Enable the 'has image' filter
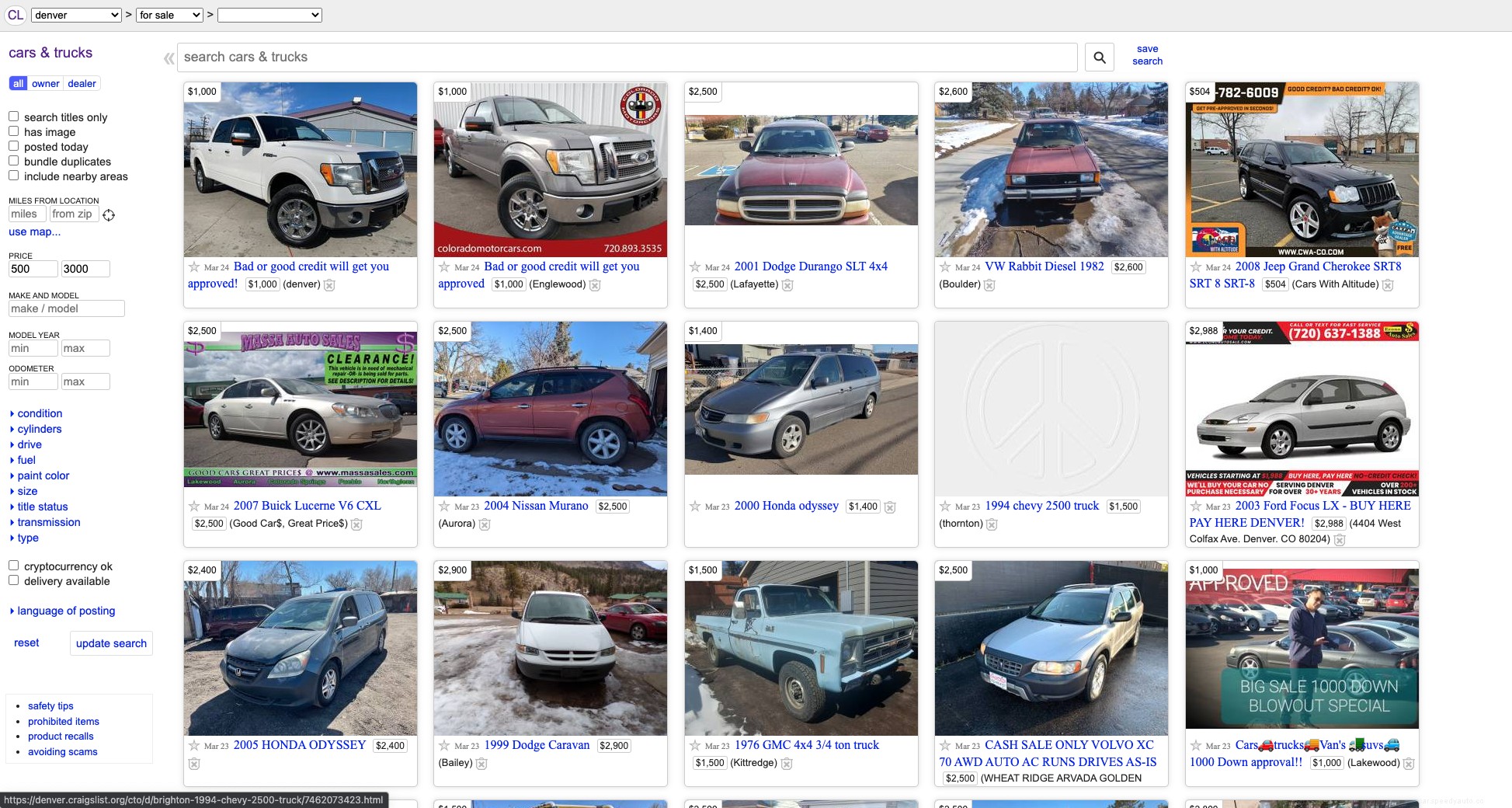This screenshot has height=808, width=1512. tap(13, 131)
